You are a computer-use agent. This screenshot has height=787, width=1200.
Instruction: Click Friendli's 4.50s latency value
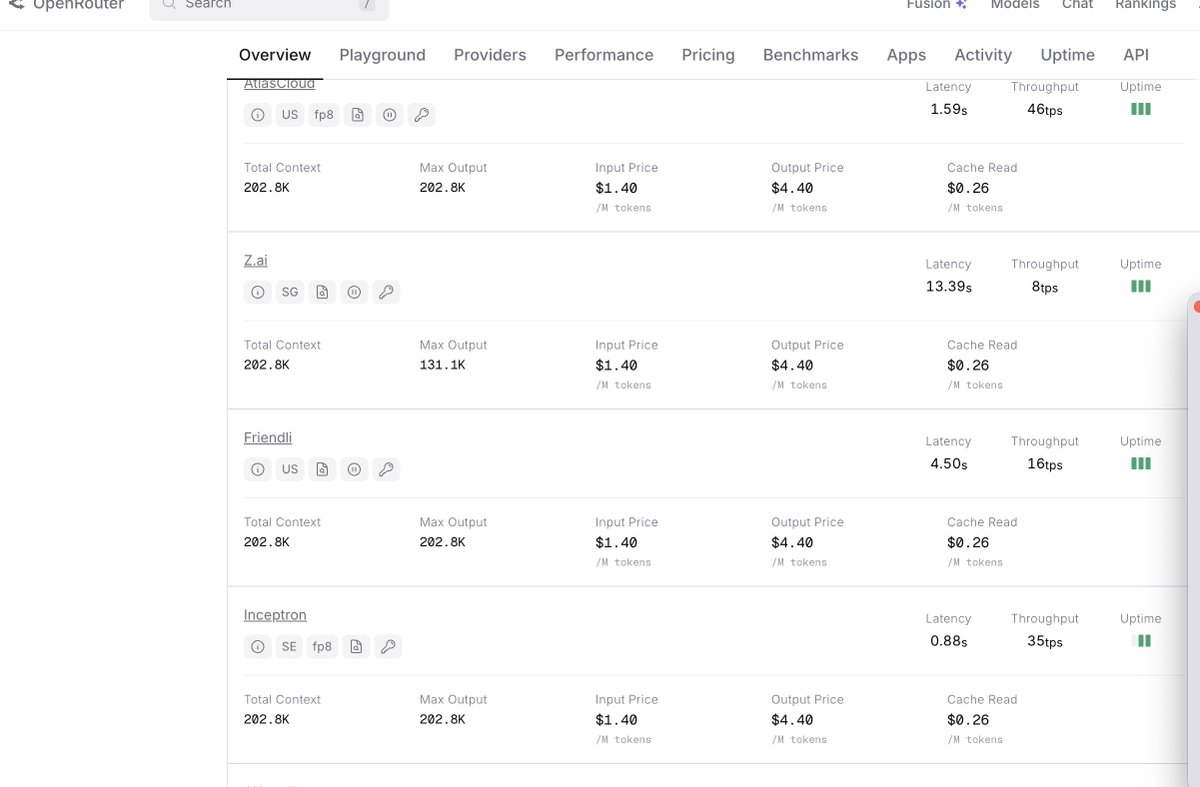point(948,464)
